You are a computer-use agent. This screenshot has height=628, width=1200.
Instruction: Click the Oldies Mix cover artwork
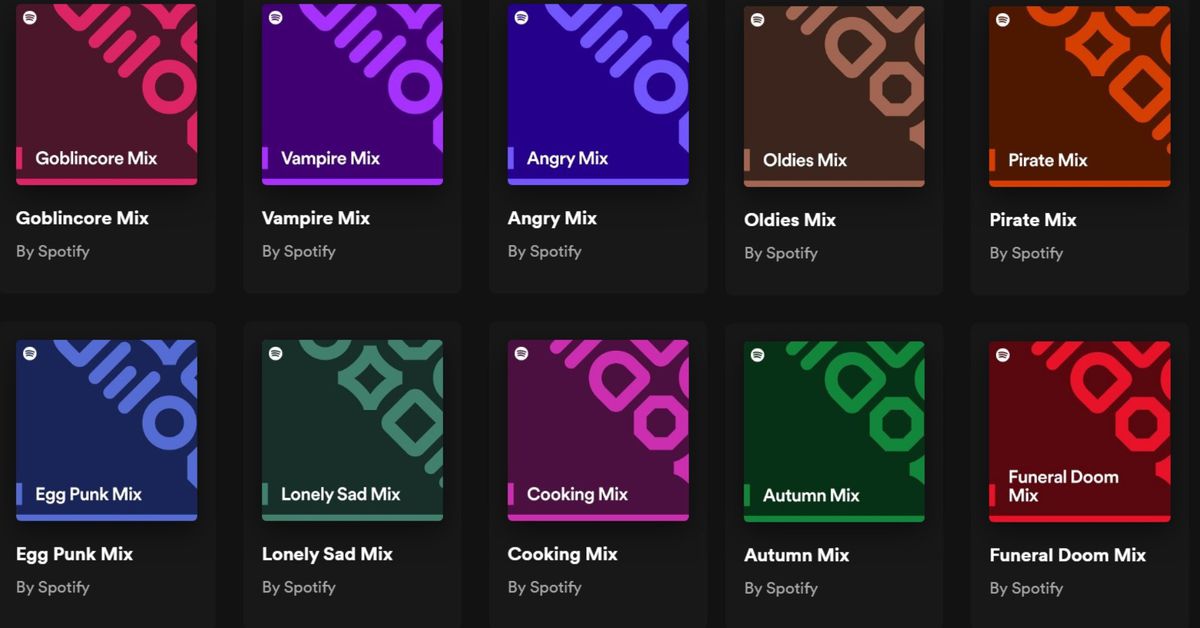[834, 93]
